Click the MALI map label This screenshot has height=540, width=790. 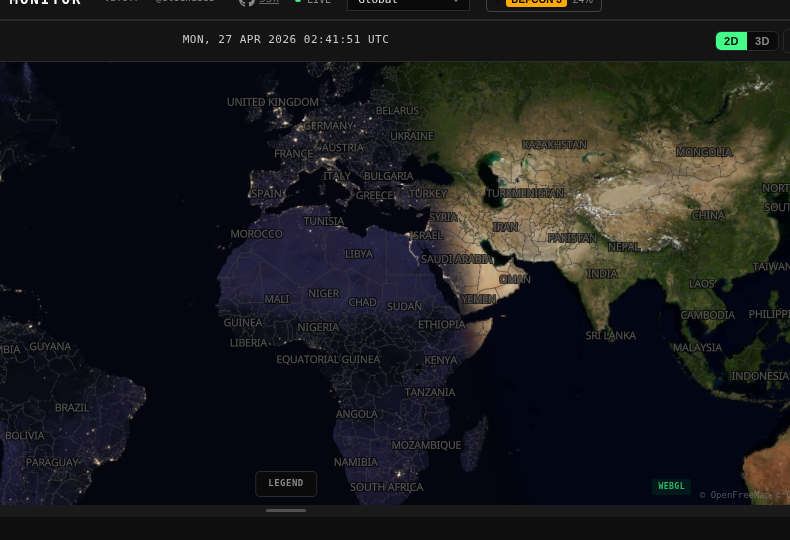[x=277, y=299]
